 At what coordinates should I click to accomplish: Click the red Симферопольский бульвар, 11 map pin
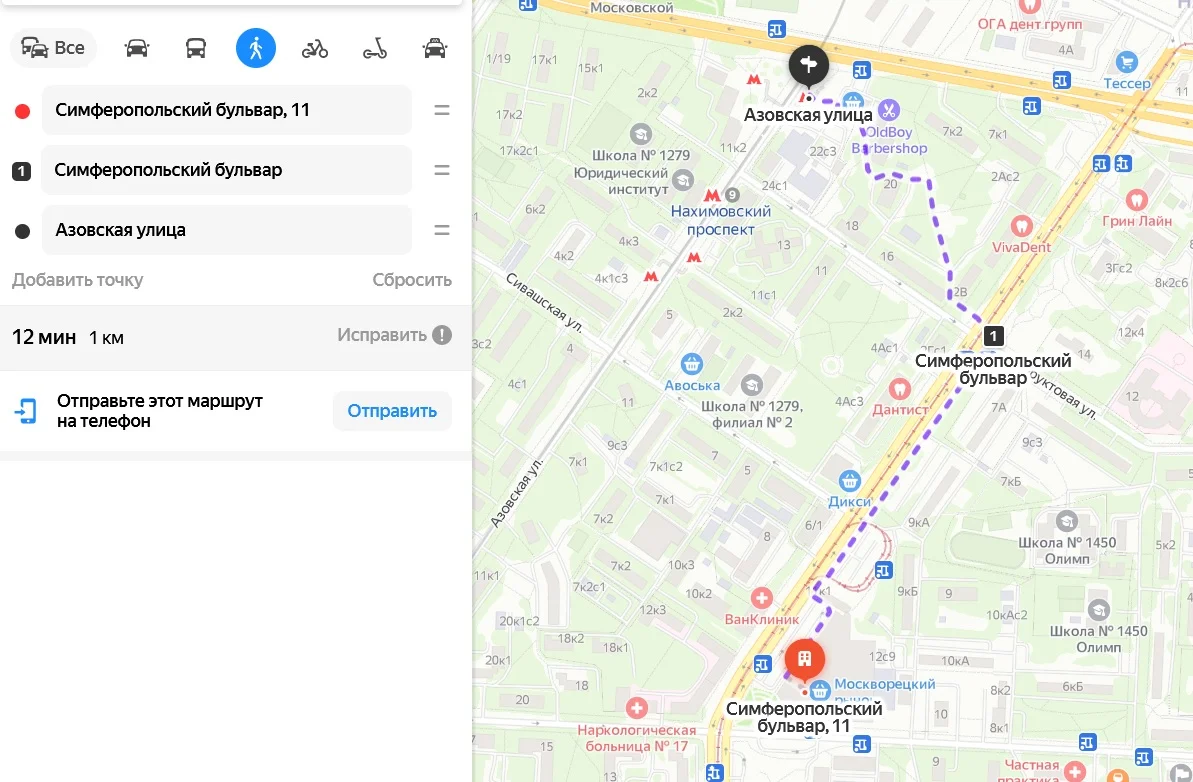804,660
